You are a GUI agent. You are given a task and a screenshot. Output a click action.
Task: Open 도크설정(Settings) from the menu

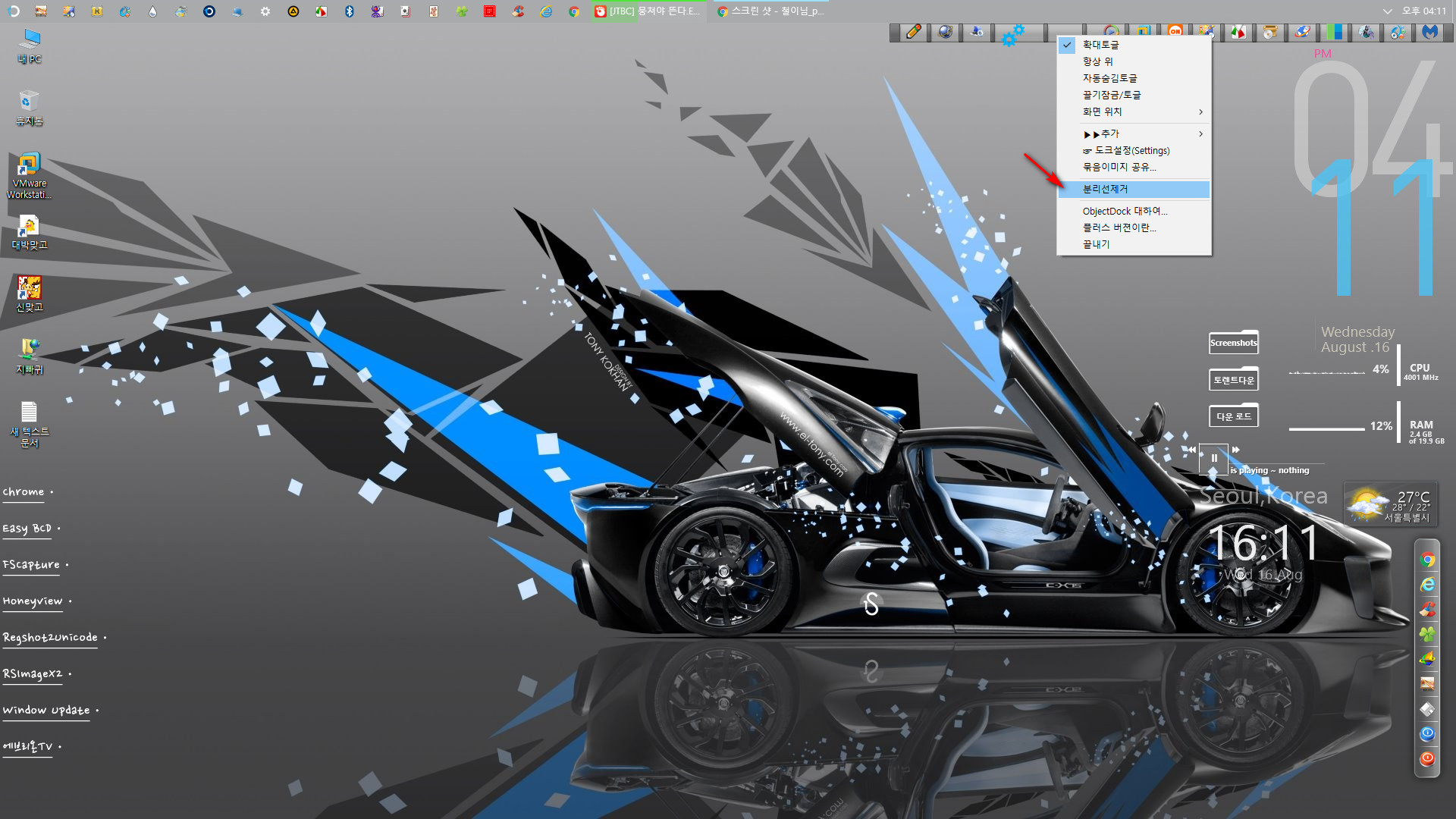pyautogui.click(x=1134, y=150)
